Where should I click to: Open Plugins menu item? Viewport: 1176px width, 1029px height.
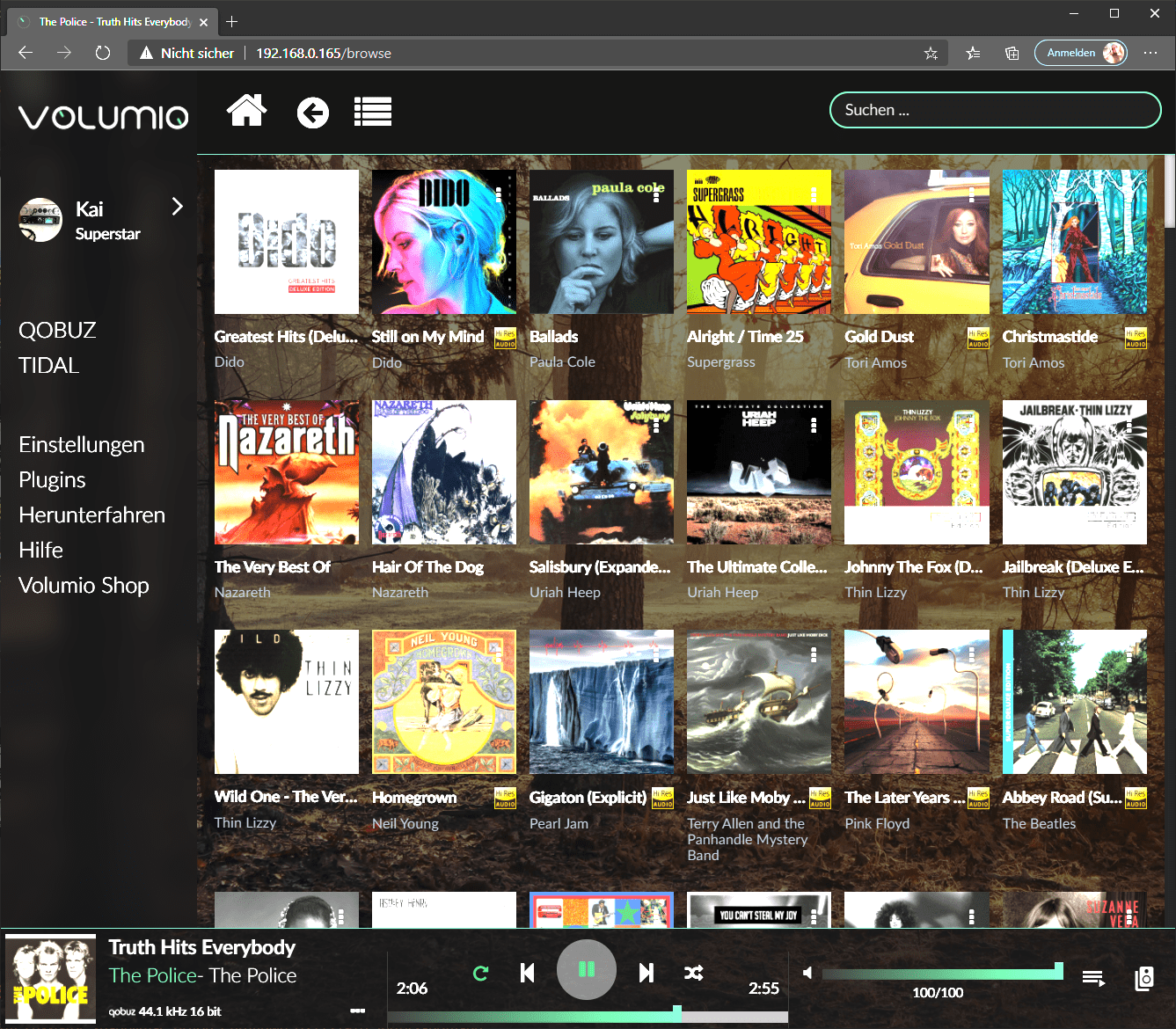point(52,479)
